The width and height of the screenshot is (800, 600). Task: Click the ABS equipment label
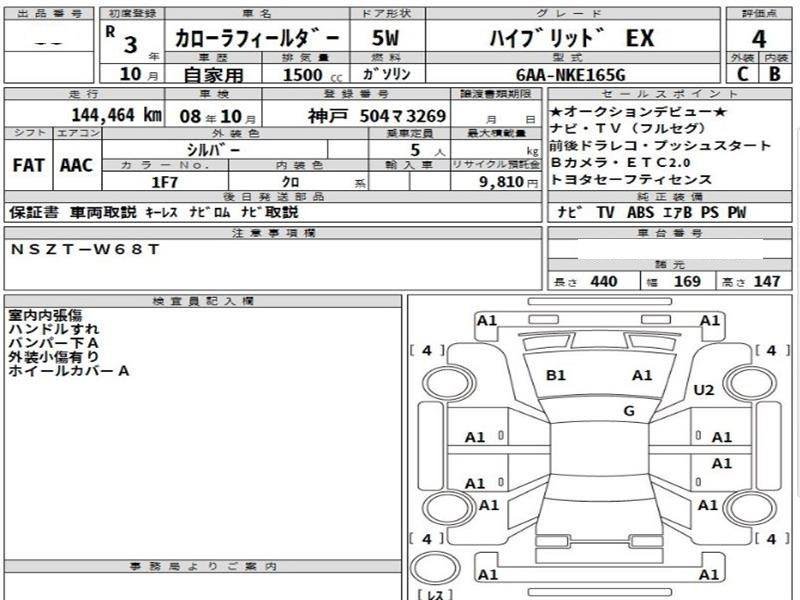[640, 212]
